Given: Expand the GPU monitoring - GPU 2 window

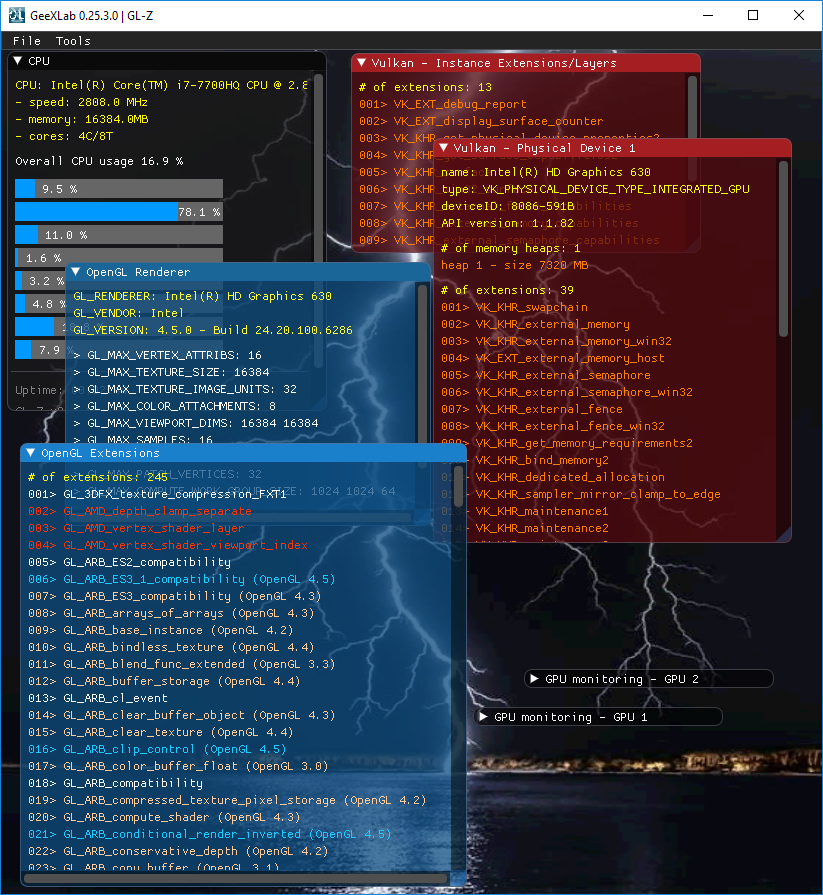Looking at the screenshot, I should click(534, 679).
